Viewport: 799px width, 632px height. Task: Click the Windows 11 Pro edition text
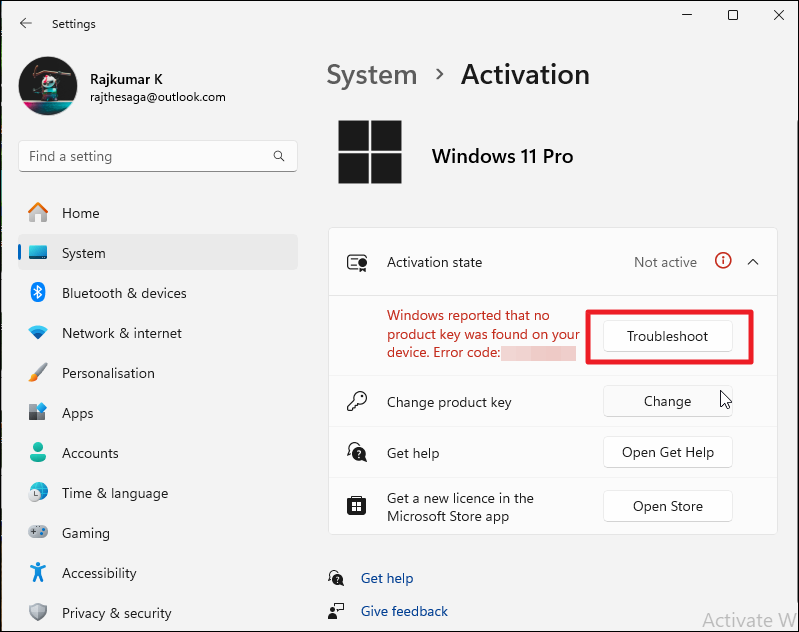pyautogui.click(x=502, y=156)
